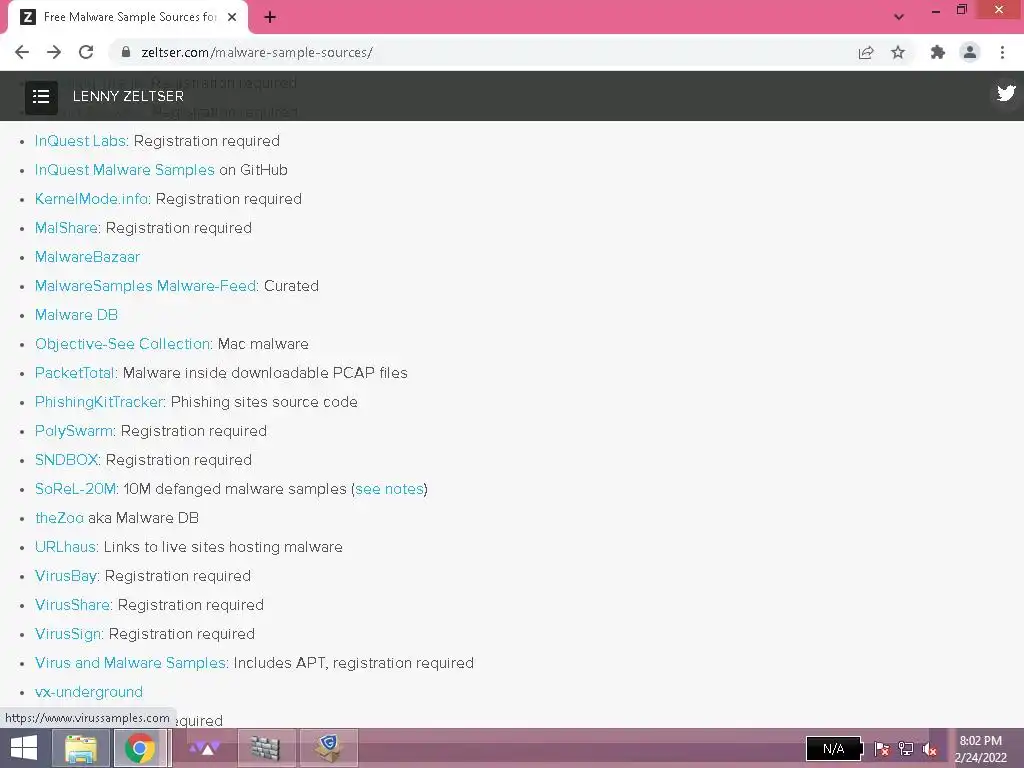Open the PhishingKitTracker link
The image size is (1024, 768).
coord(101,402)
